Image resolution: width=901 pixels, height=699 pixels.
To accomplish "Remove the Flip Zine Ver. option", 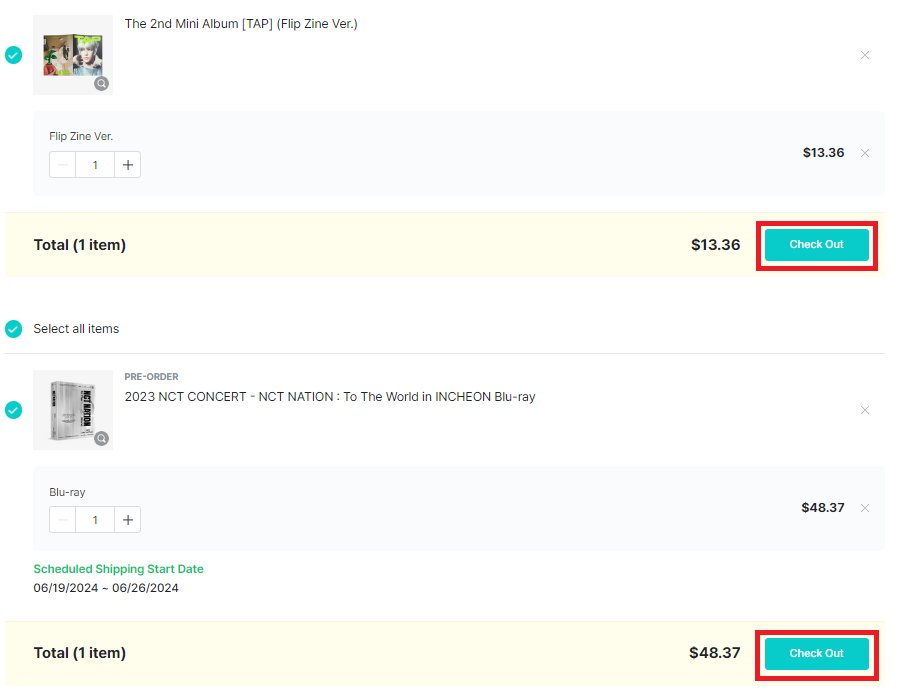I will point(865,153).
